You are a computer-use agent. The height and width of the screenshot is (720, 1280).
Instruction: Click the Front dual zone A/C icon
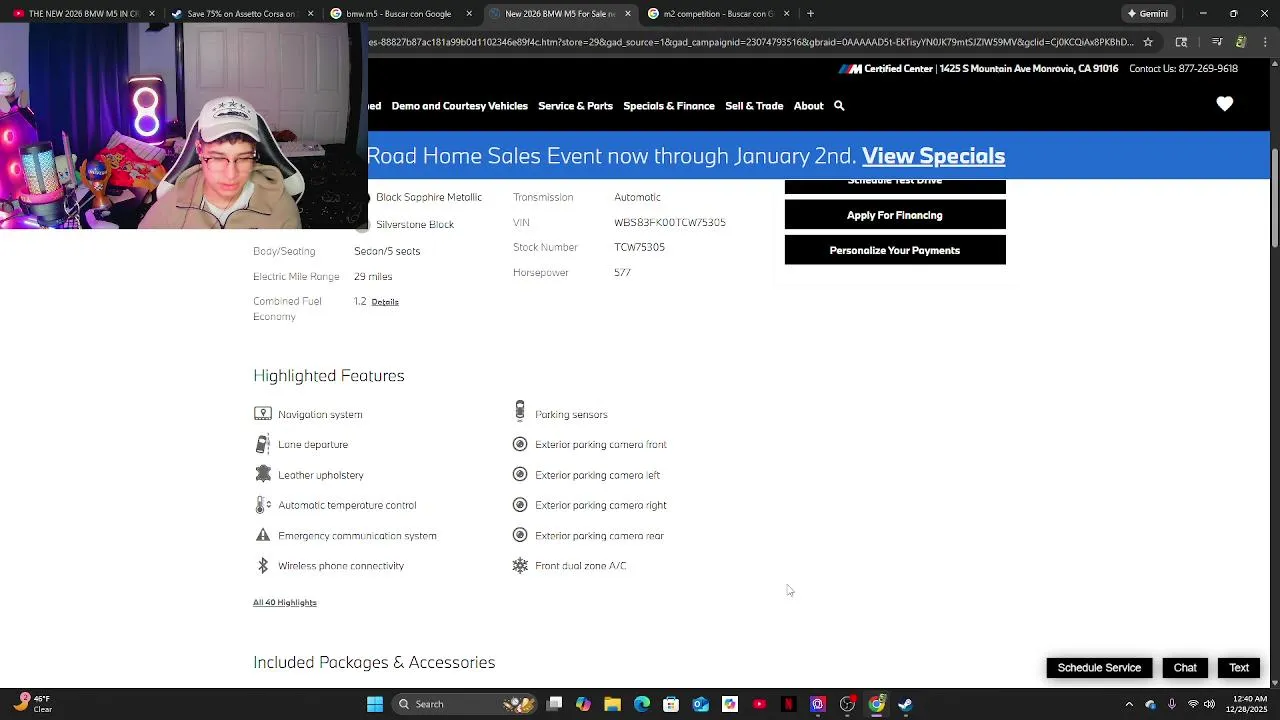pos(520,566)
